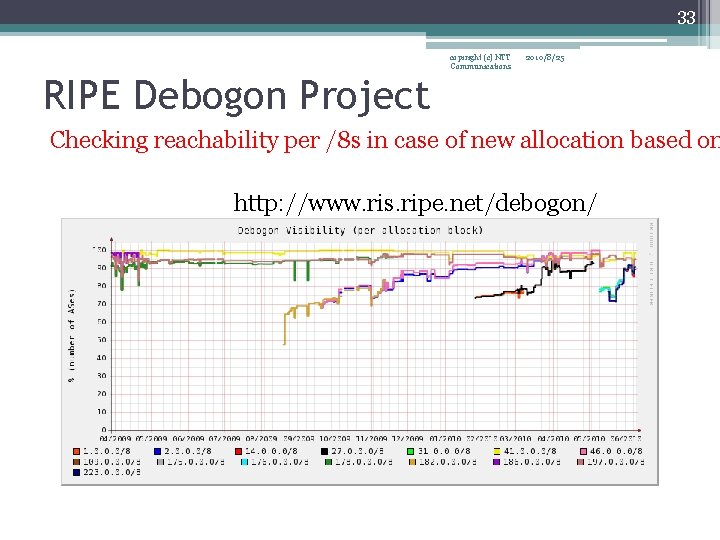Click the 223.0.0.0/8 legend label

tap(112, 472)
